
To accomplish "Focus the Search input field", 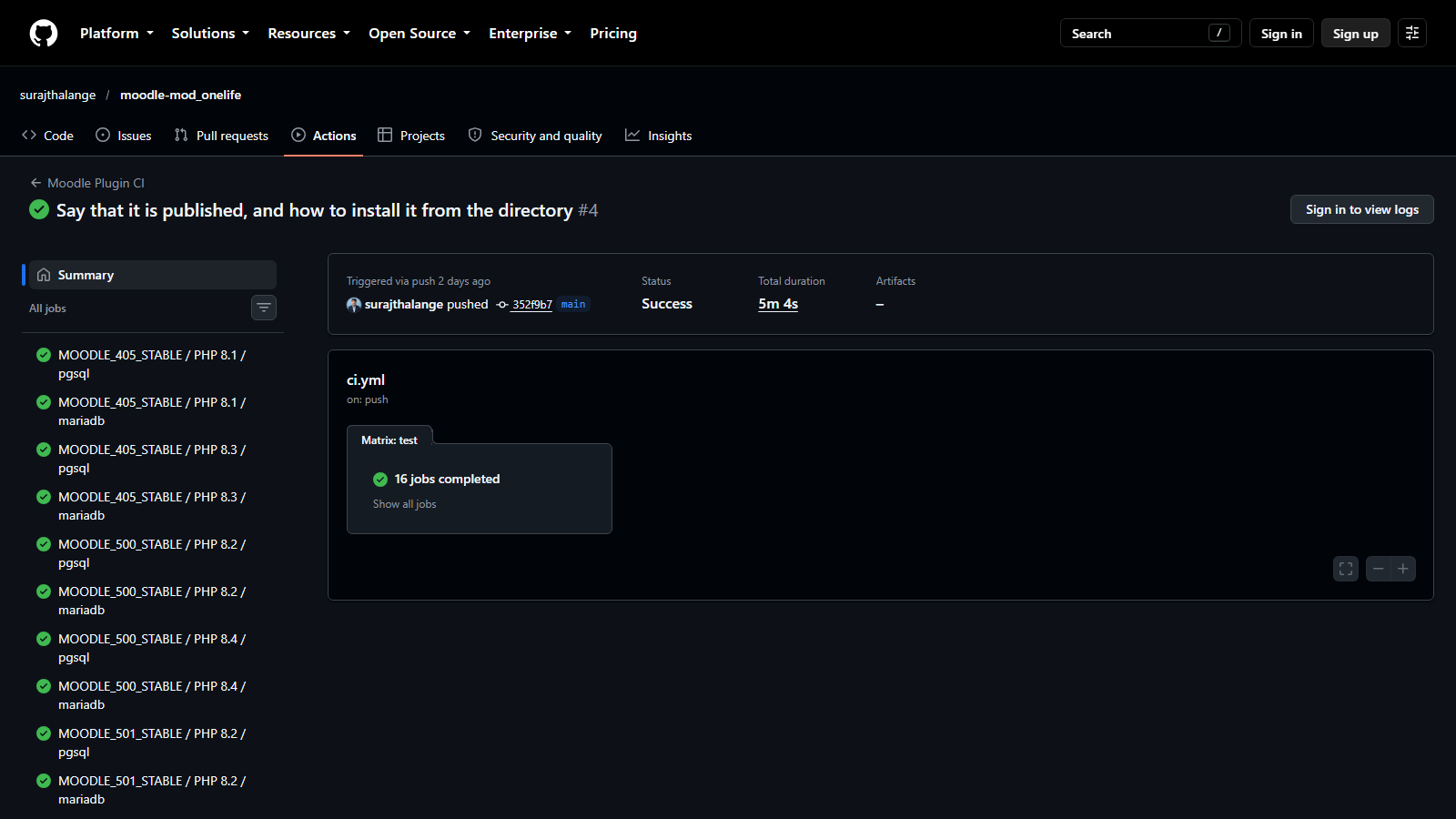I will (x=1151, y=34).
